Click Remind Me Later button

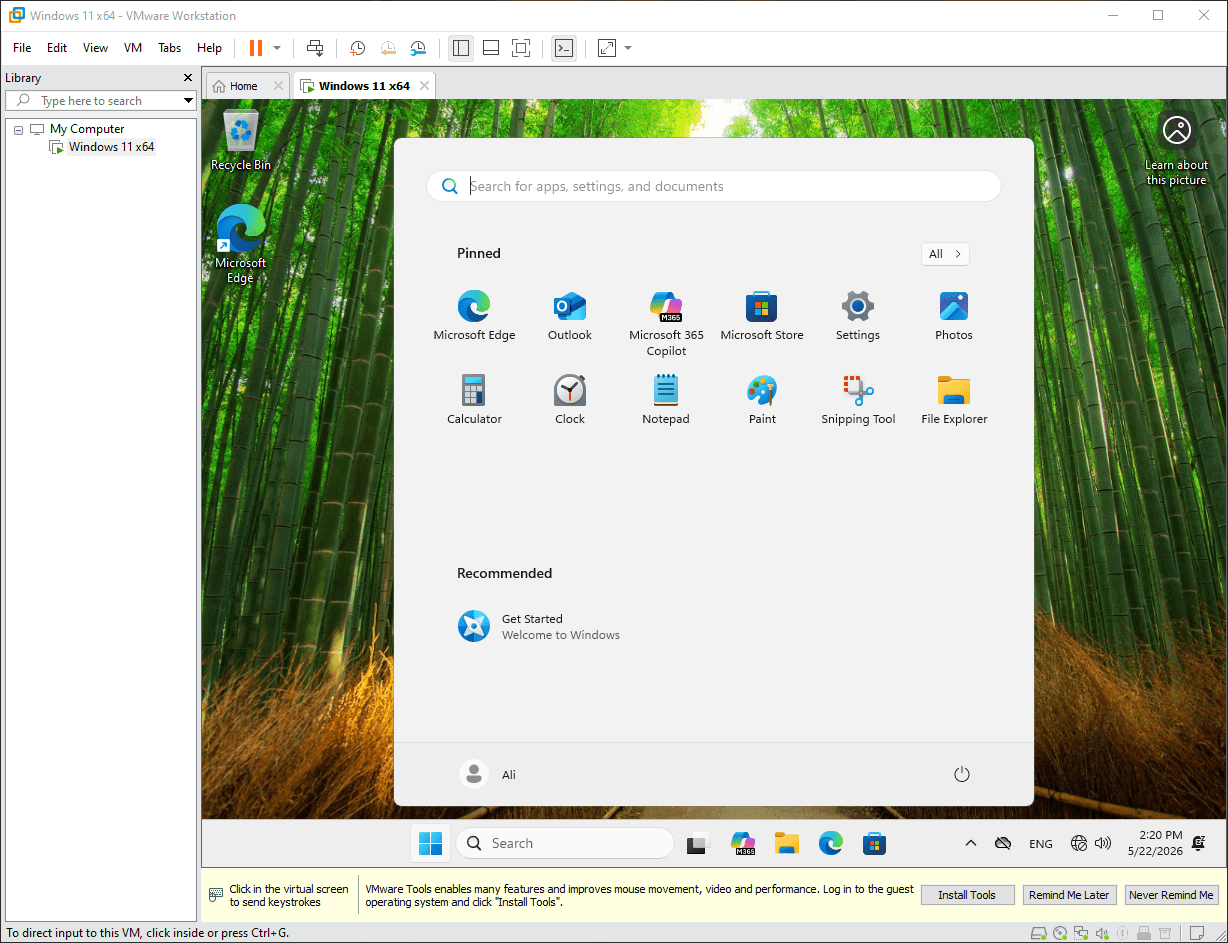[x=1069, y=895]
